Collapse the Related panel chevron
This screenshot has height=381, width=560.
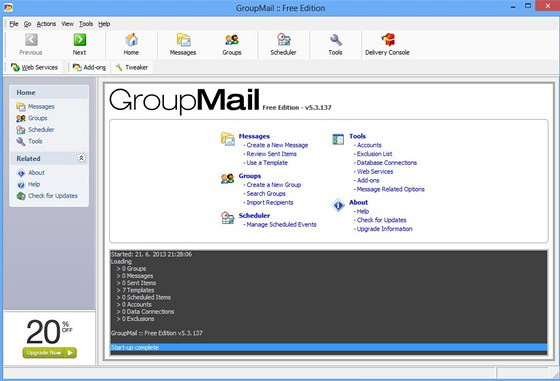81,158
